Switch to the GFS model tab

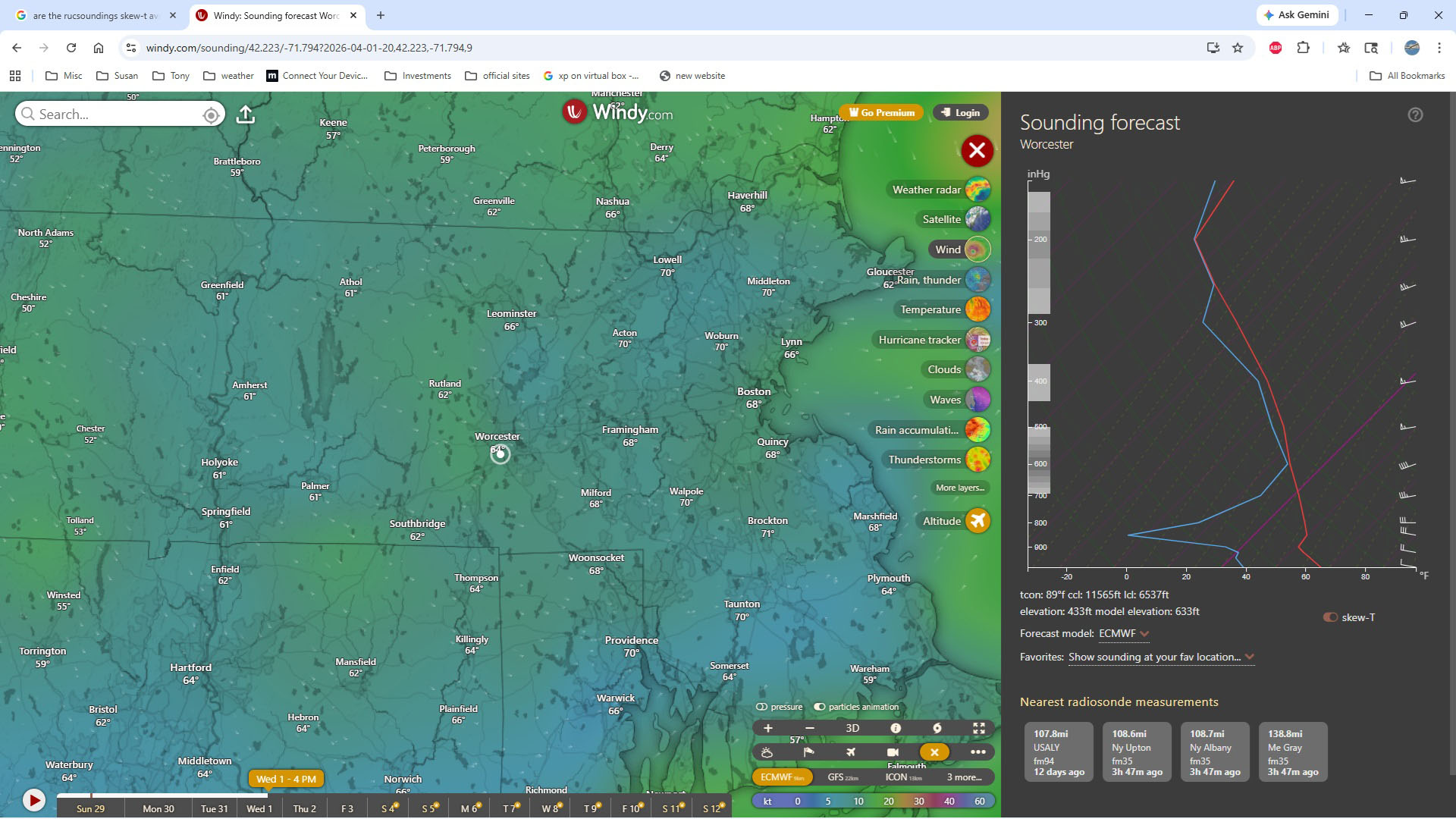(x=843, y=777)
